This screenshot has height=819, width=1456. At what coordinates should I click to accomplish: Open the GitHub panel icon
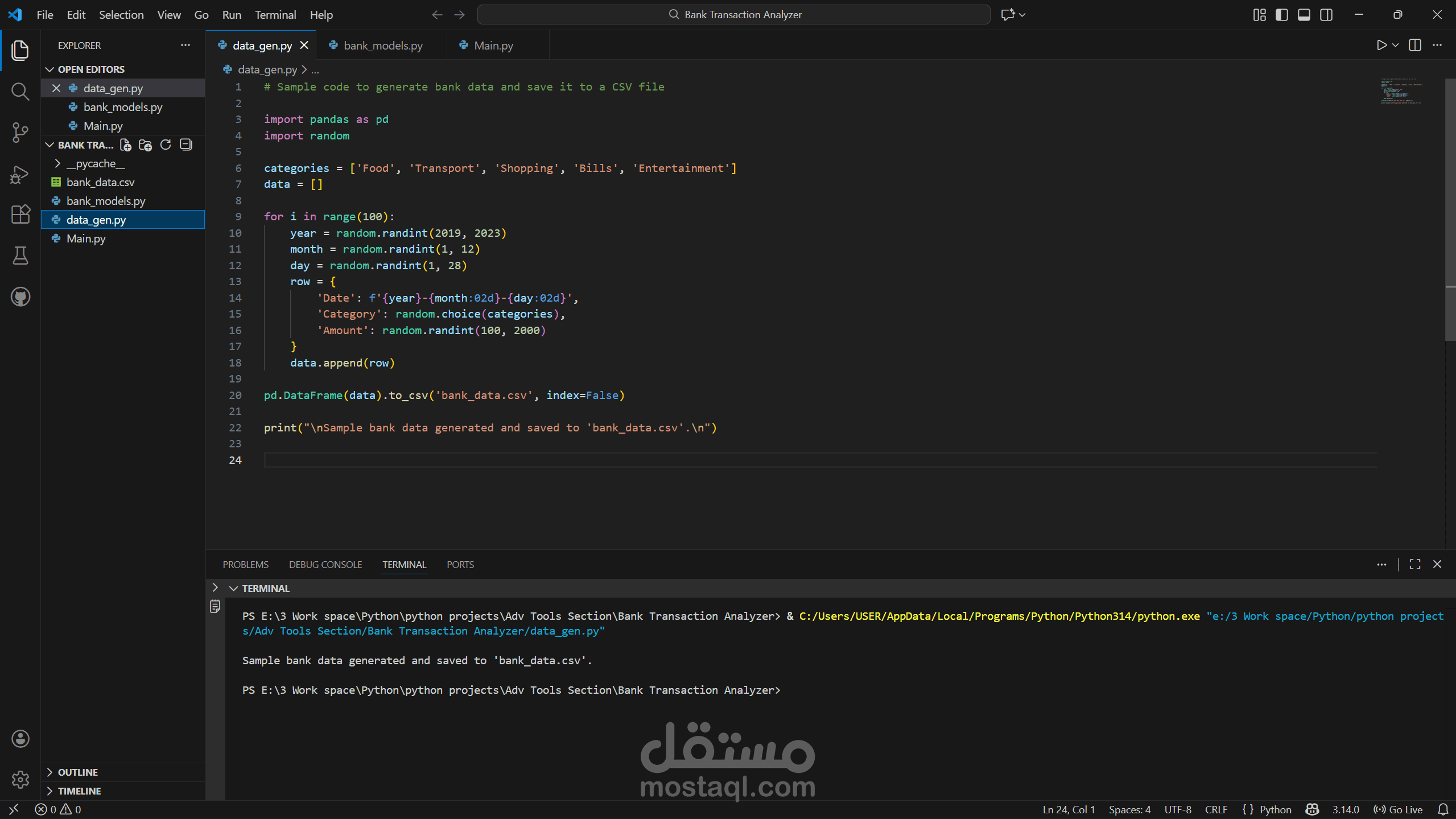coord(20,297)
